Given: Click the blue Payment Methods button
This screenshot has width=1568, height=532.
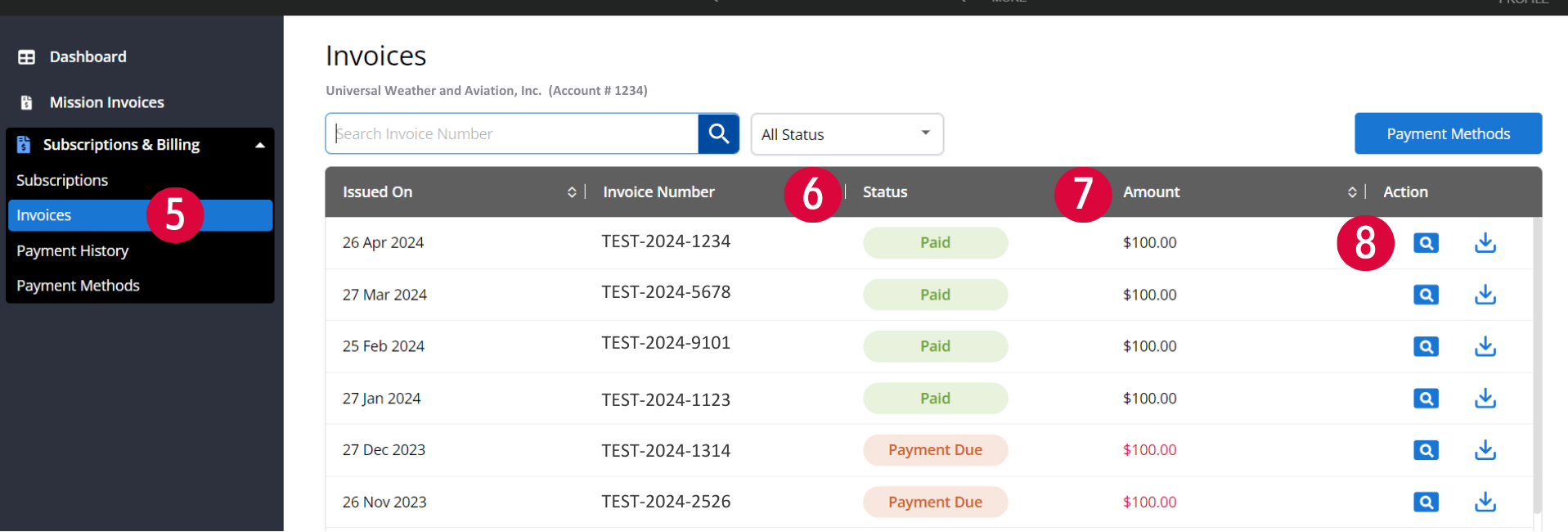Looking at the screenshot, I should coord(1448,133).
